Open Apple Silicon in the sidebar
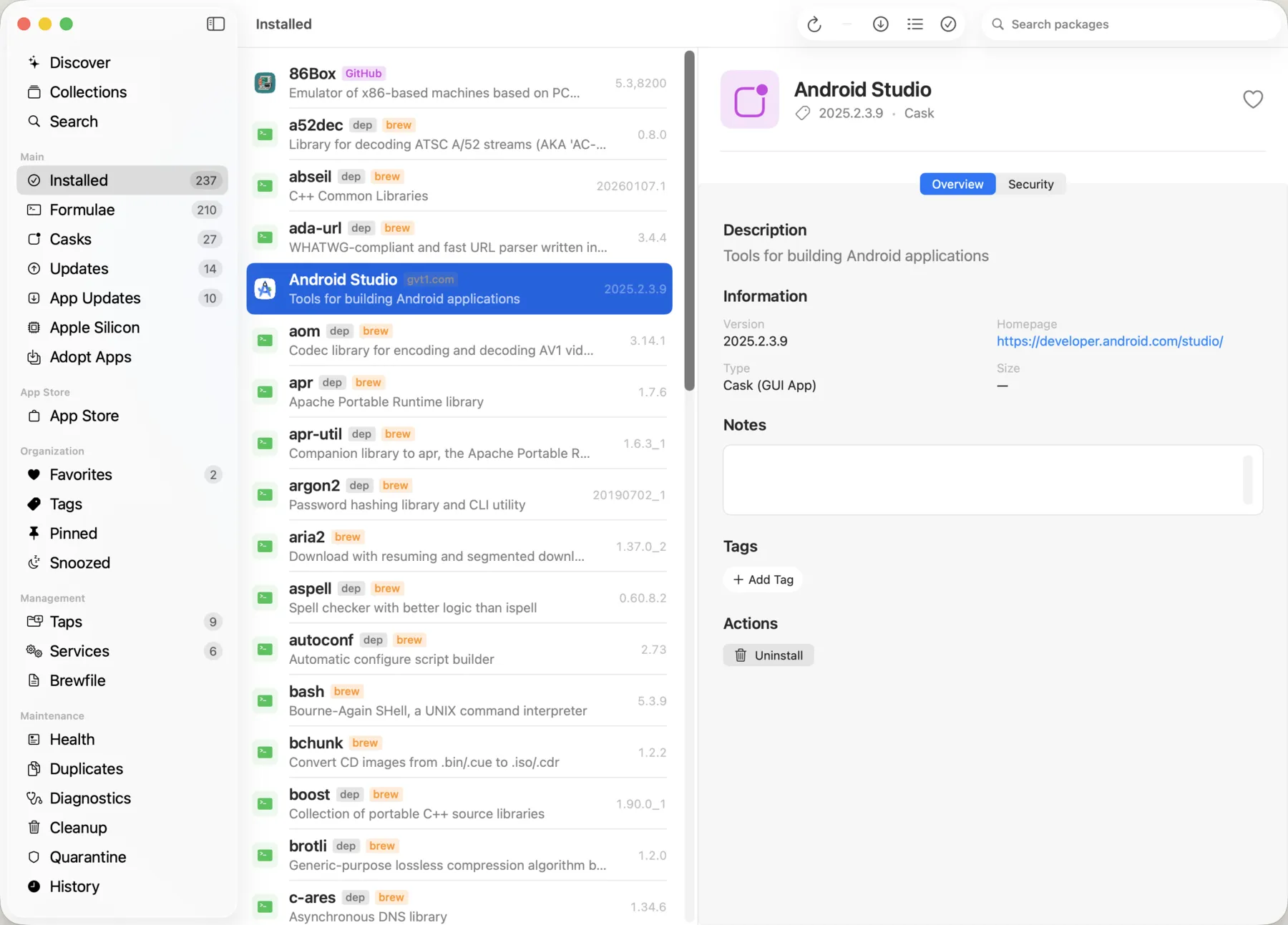This screenshot has height=925, width=1288. point(122,327)
